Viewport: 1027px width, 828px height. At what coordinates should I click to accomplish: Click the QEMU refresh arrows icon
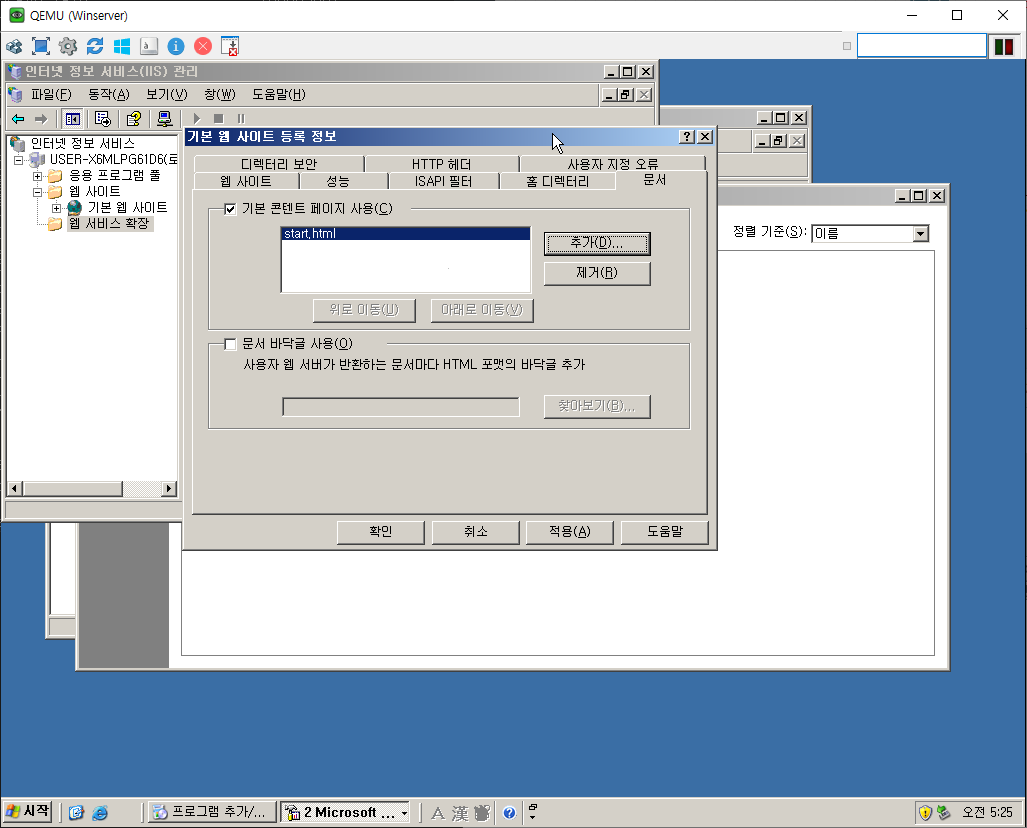tap(95, 47)
